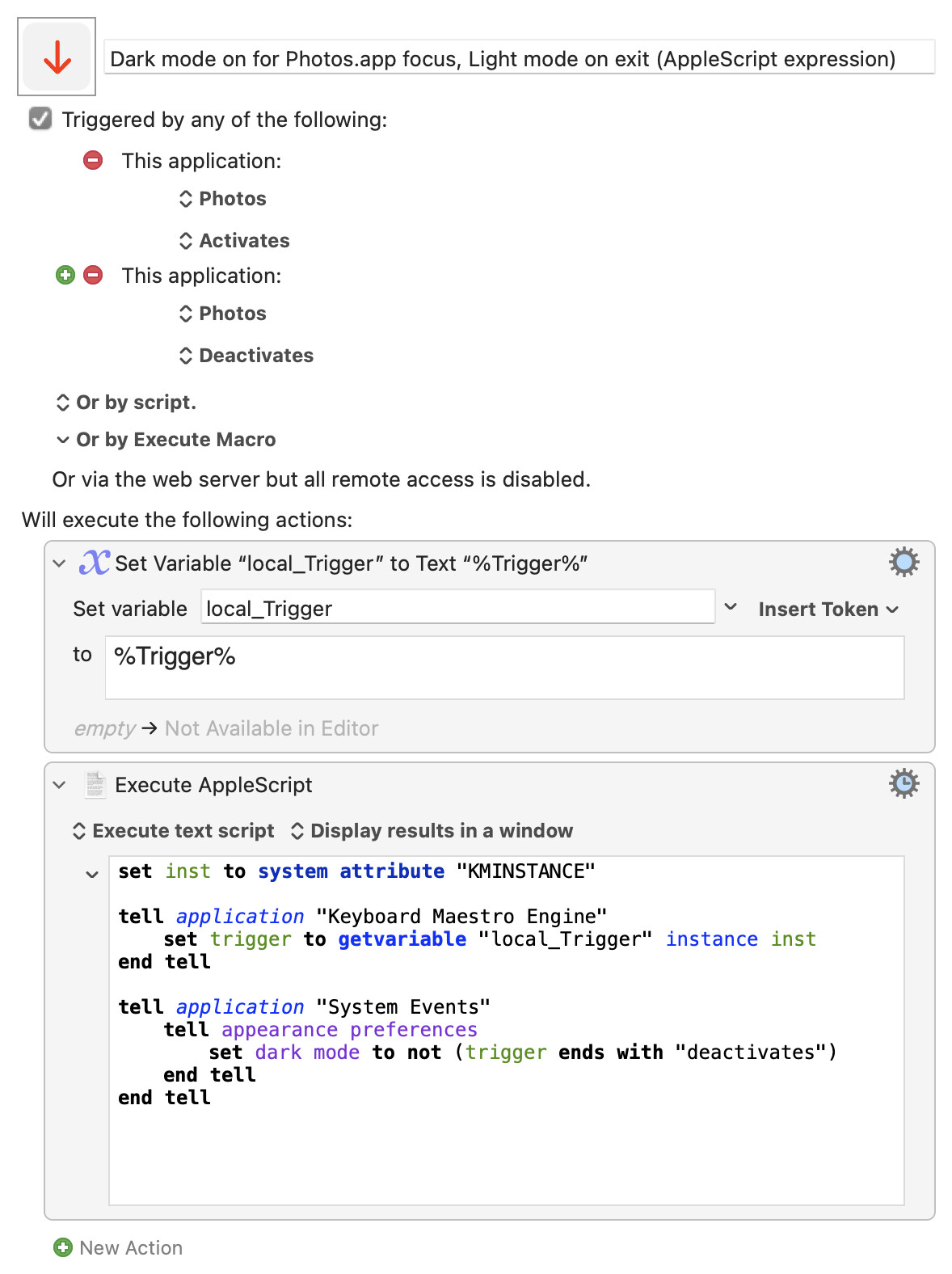Collapse the Set Variable action
This screenshot has width=952, height=1274.
click(59, 563)
